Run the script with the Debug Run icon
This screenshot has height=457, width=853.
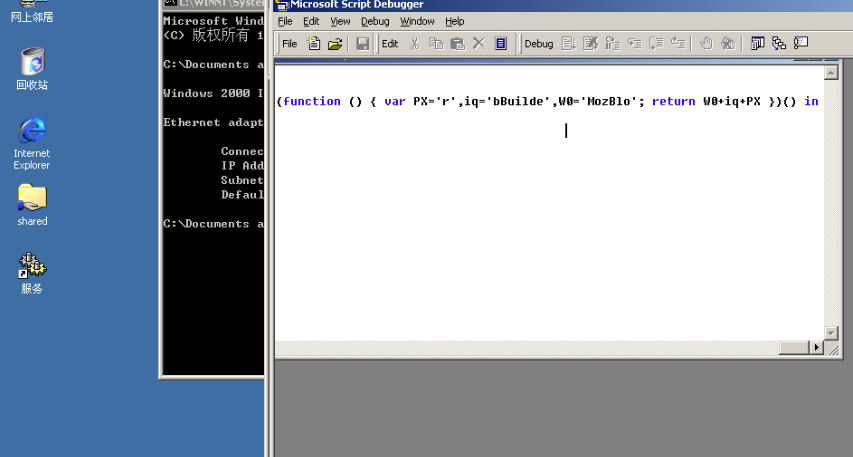click(x=568, y=44)
